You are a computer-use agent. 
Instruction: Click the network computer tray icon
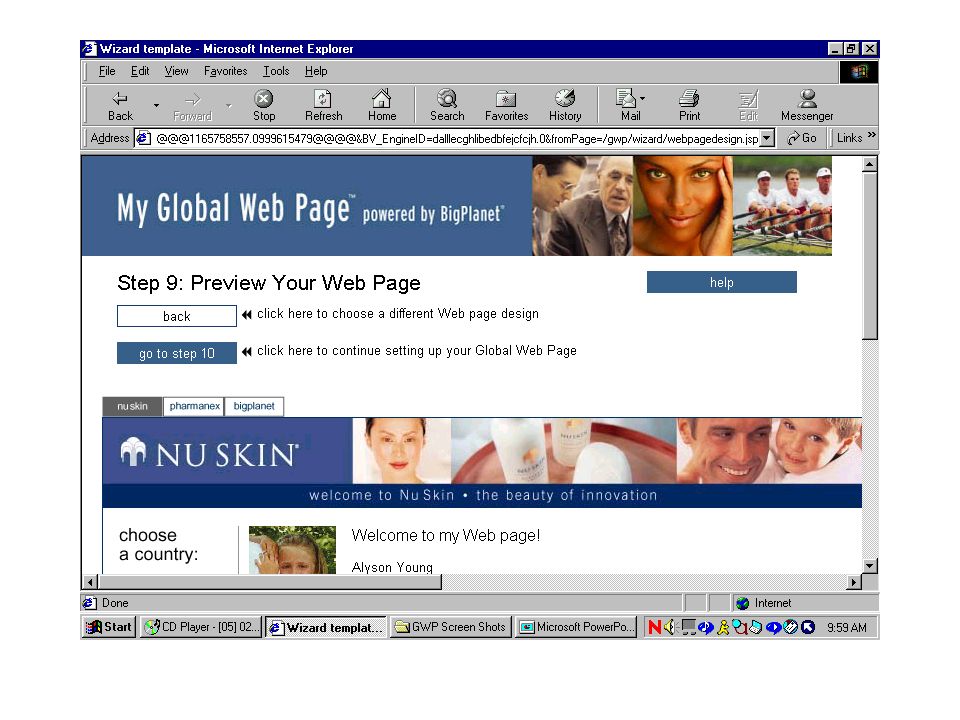(689, 627)
